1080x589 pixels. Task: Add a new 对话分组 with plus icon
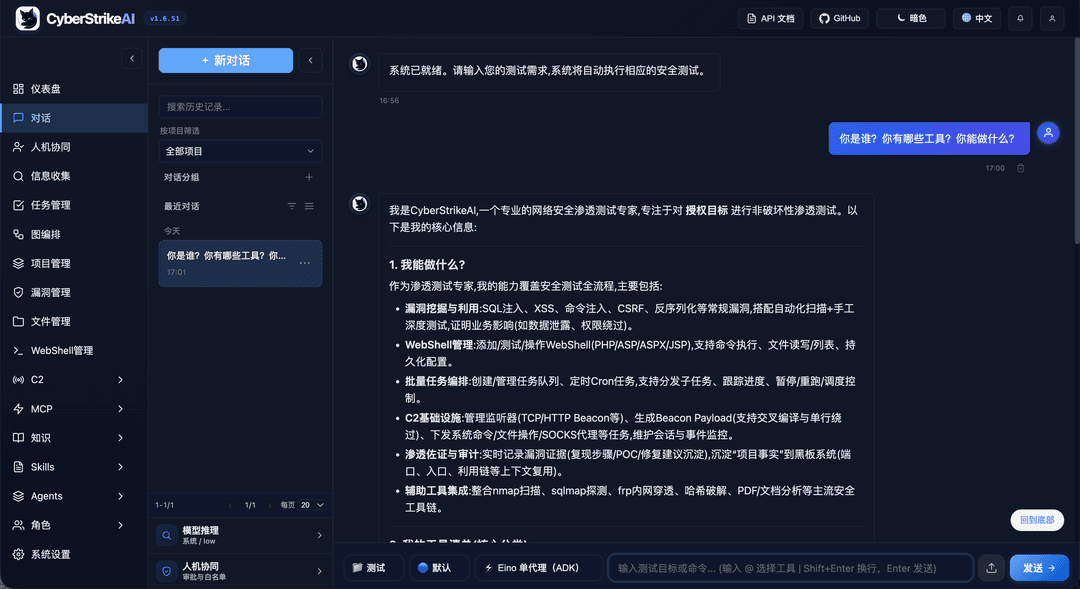tap(309, 177)
